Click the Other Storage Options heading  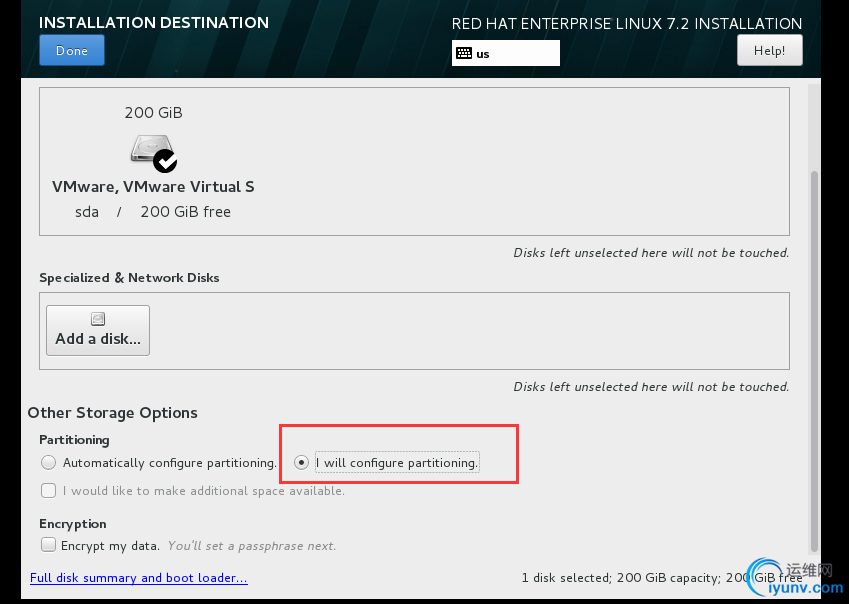[x=113, y=413]
